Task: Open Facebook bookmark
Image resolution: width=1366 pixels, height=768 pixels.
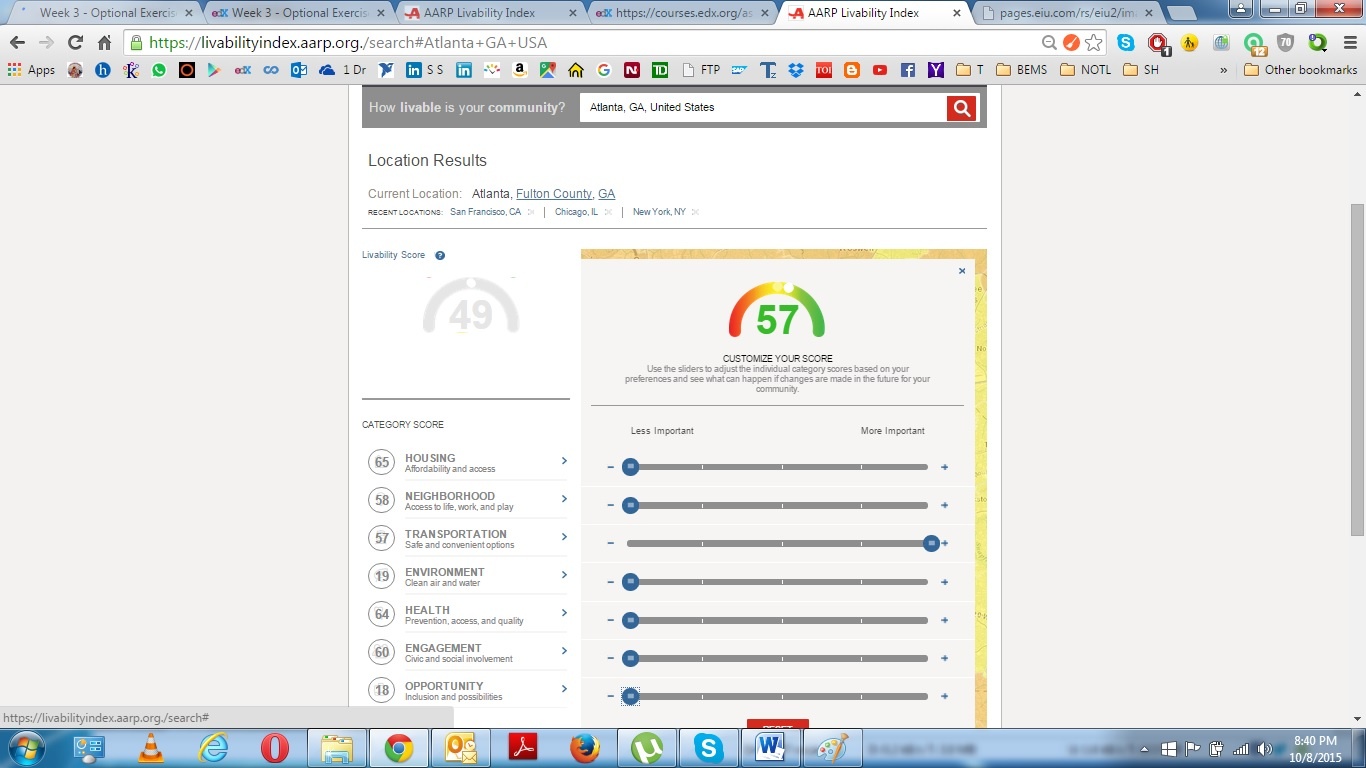Action: (908, 70)
